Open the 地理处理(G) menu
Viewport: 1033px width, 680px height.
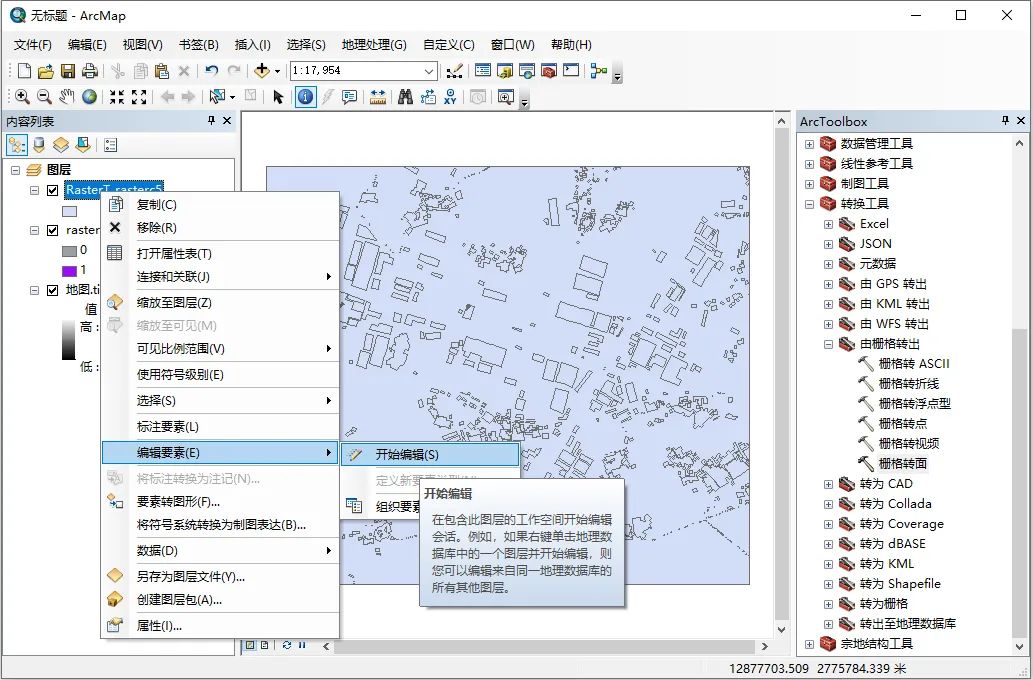pos(374,45)
